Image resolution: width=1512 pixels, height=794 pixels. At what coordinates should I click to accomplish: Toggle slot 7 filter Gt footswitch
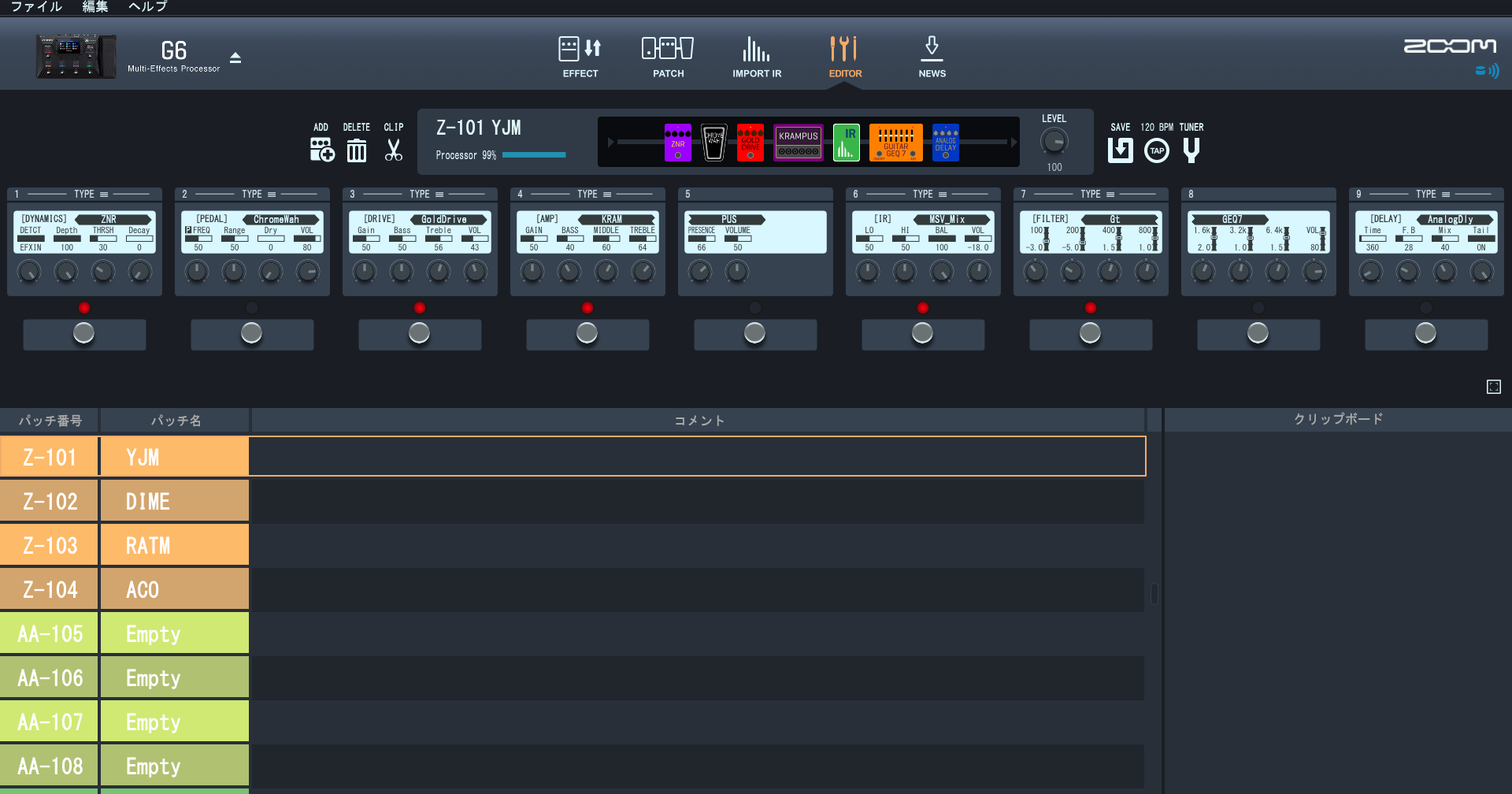[1091, 334]
